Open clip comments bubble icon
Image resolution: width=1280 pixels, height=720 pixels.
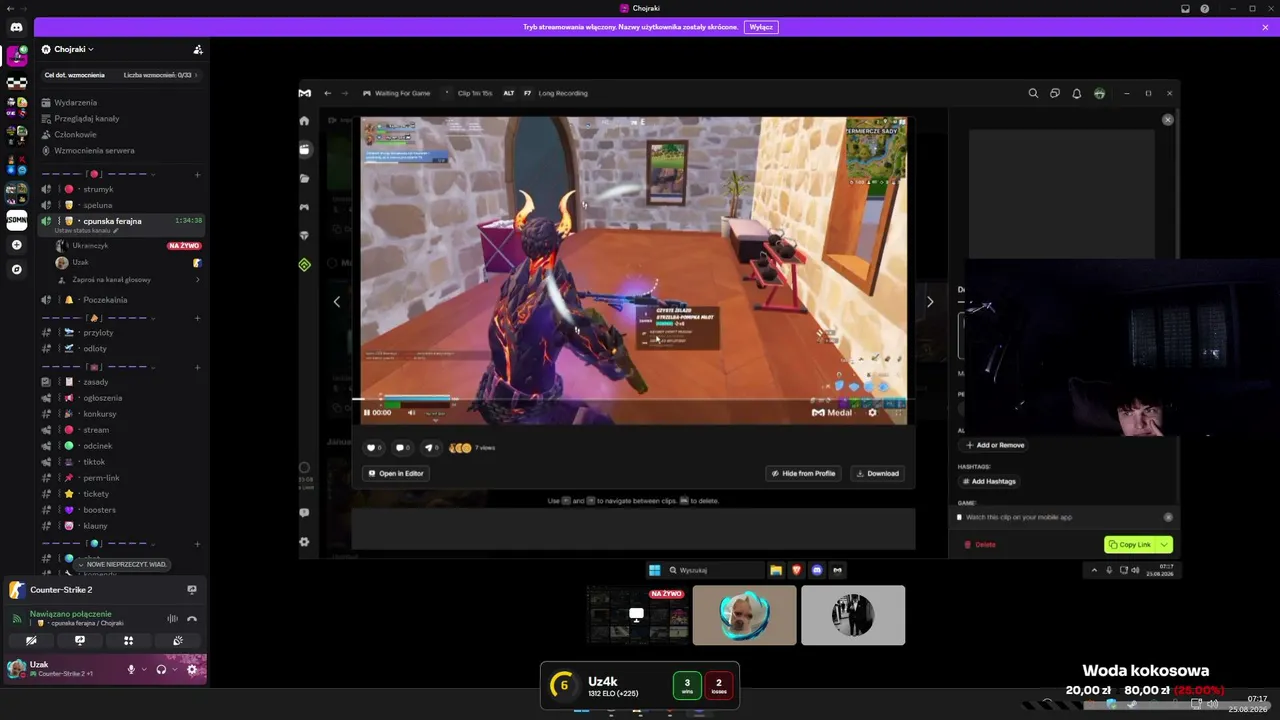(402, 448)
